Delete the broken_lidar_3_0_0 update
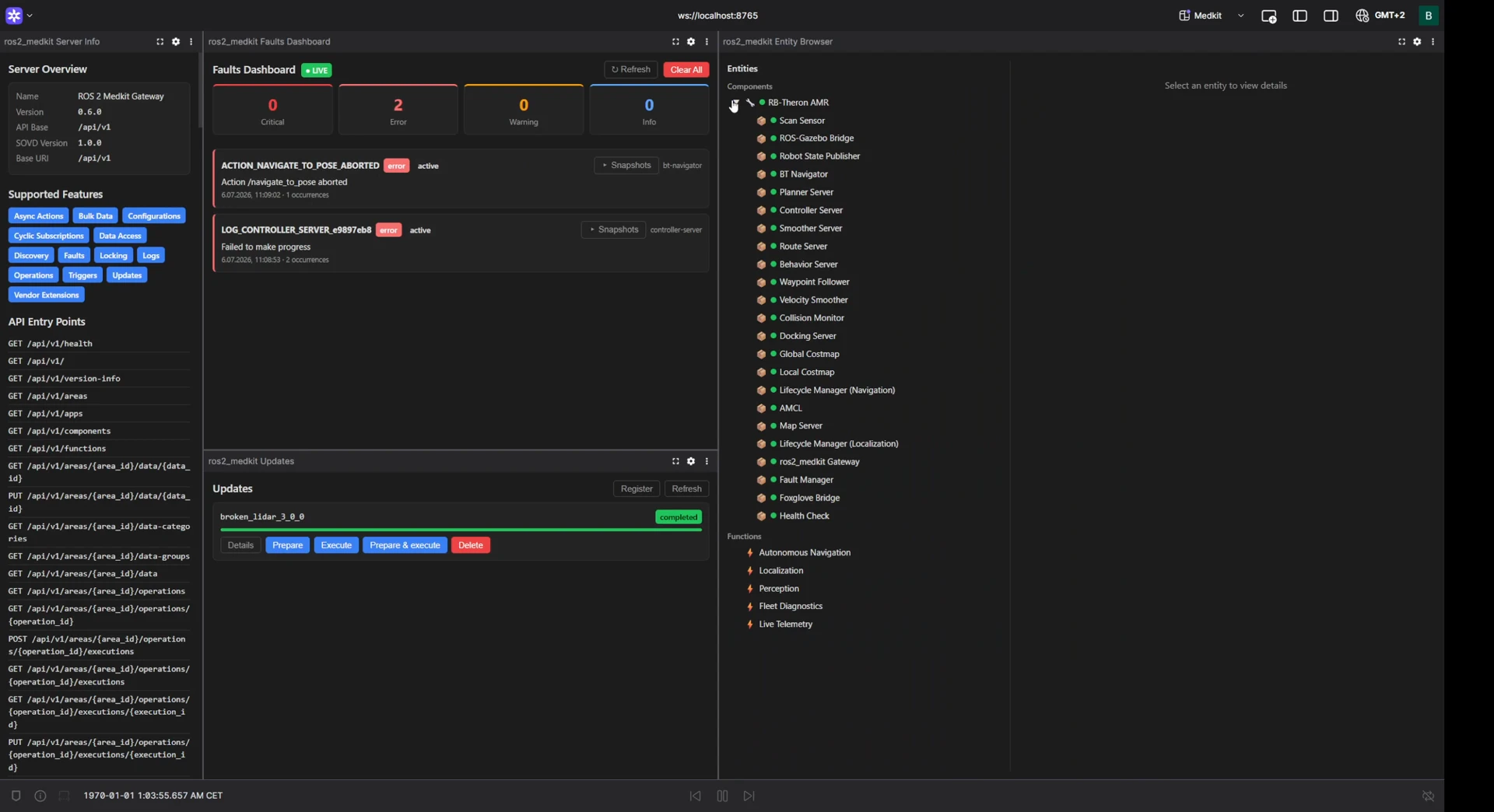 pyautogui.click(x=471, y=546)
